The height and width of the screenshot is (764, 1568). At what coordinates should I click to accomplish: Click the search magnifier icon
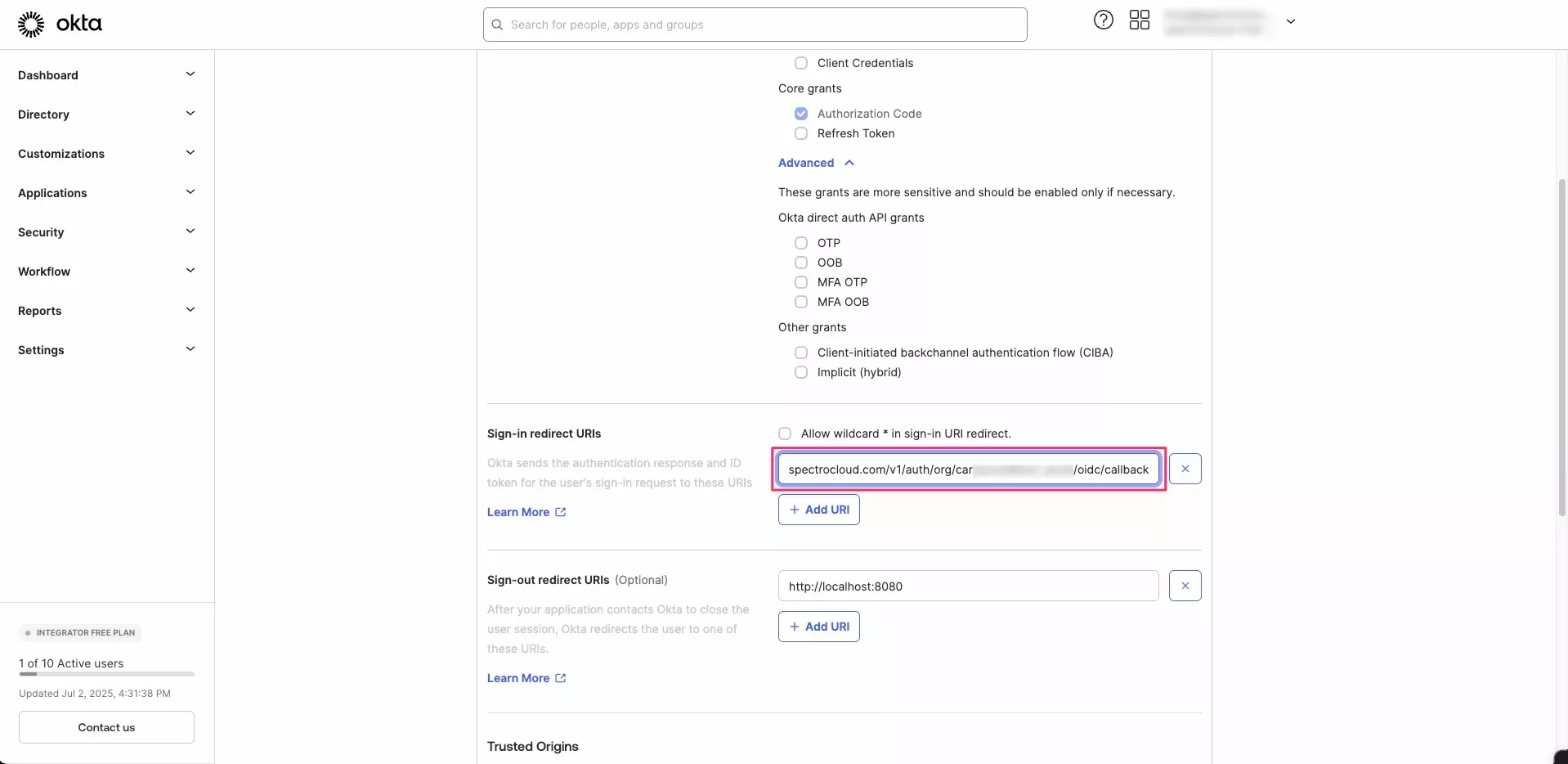point(497,25)
